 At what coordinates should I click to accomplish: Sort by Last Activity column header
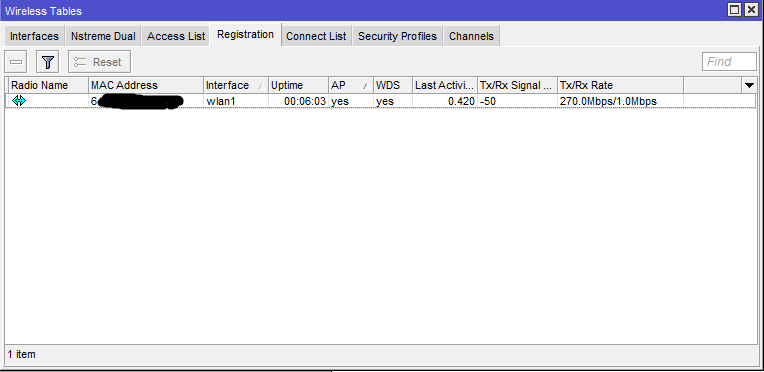(445, 85)
